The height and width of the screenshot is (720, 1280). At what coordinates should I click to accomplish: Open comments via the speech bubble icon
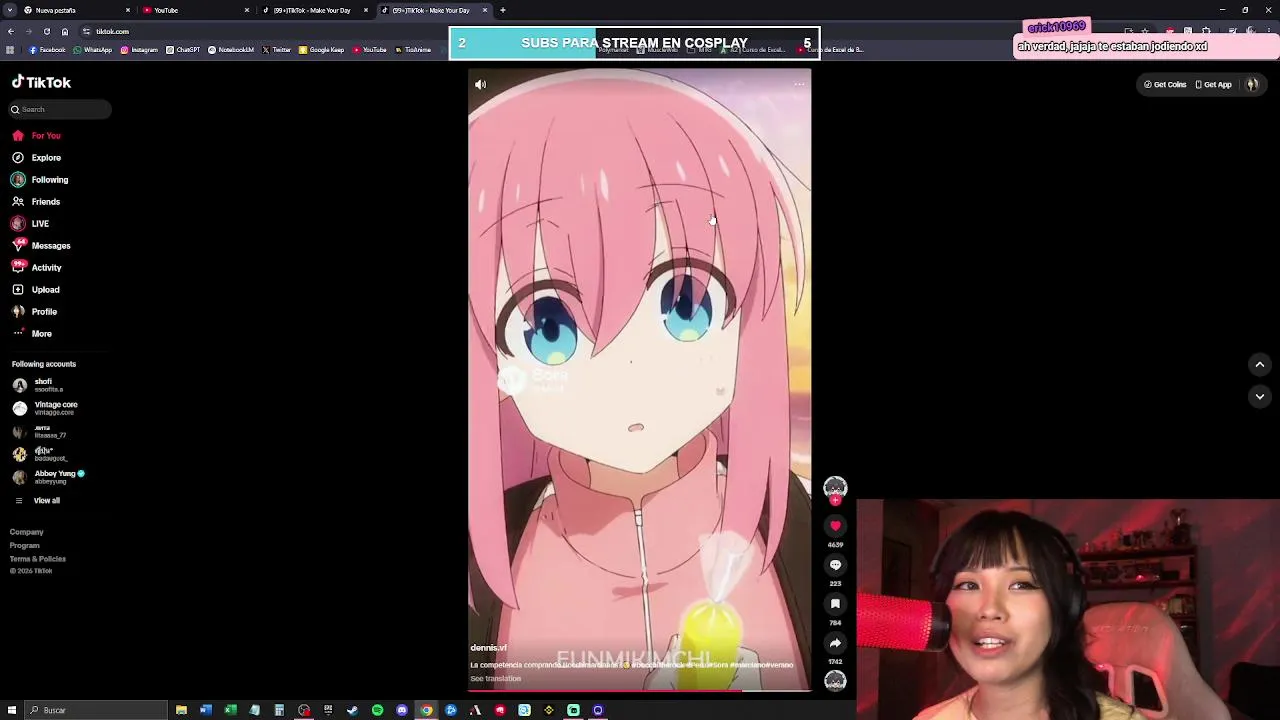[835, 565]
